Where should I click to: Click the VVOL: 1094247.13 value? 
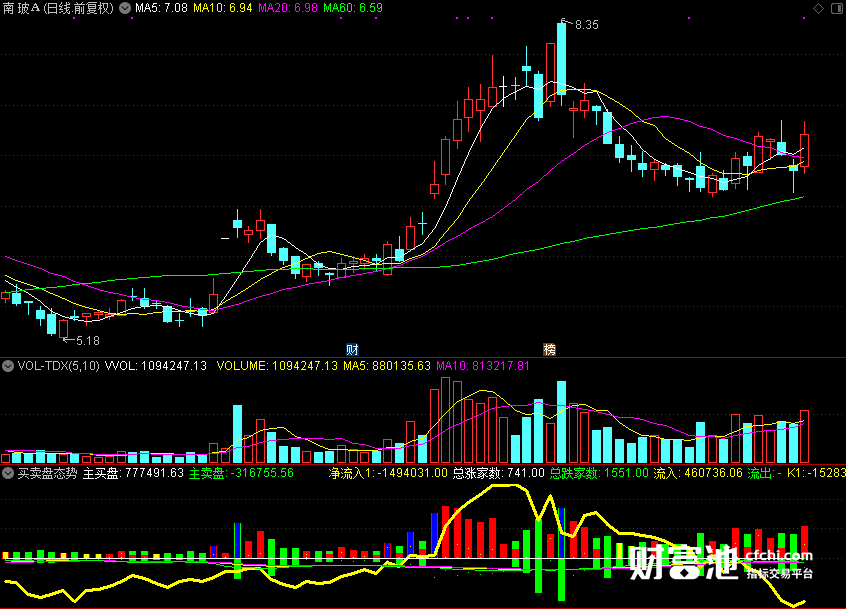(x=156, y=366)
